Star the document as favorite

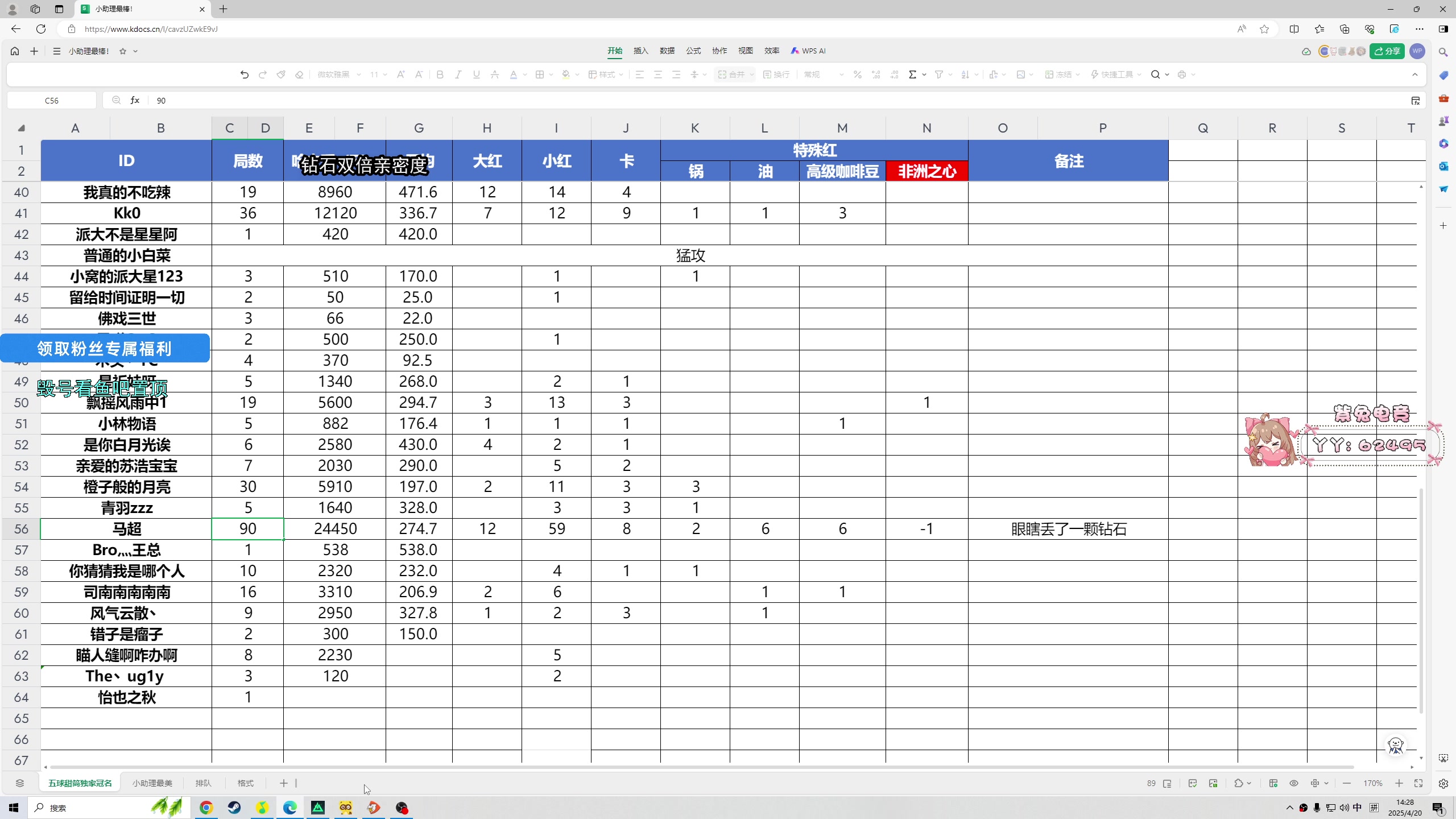[123, 51]
